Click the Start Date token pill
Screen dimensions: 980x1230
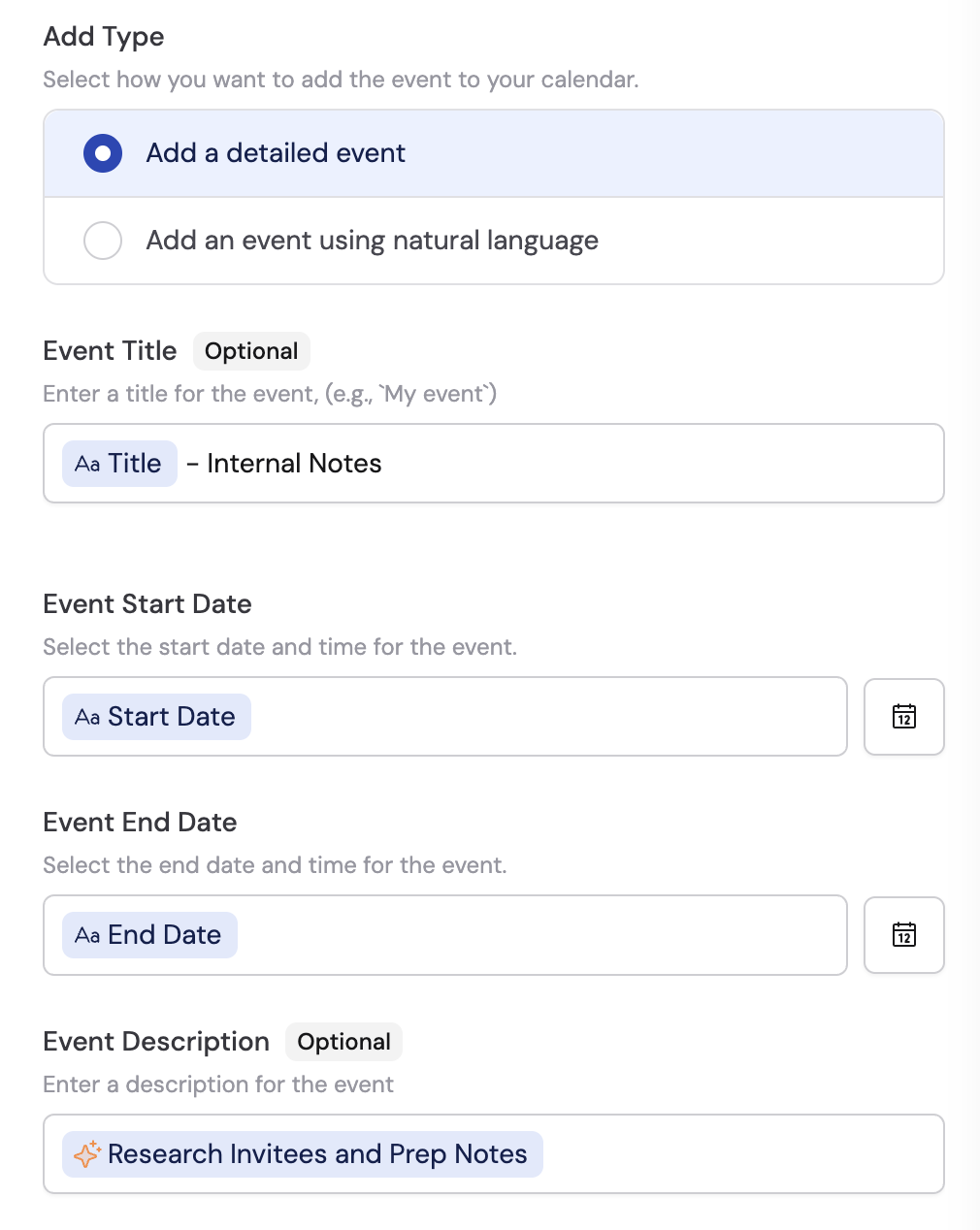coord(155,716)
